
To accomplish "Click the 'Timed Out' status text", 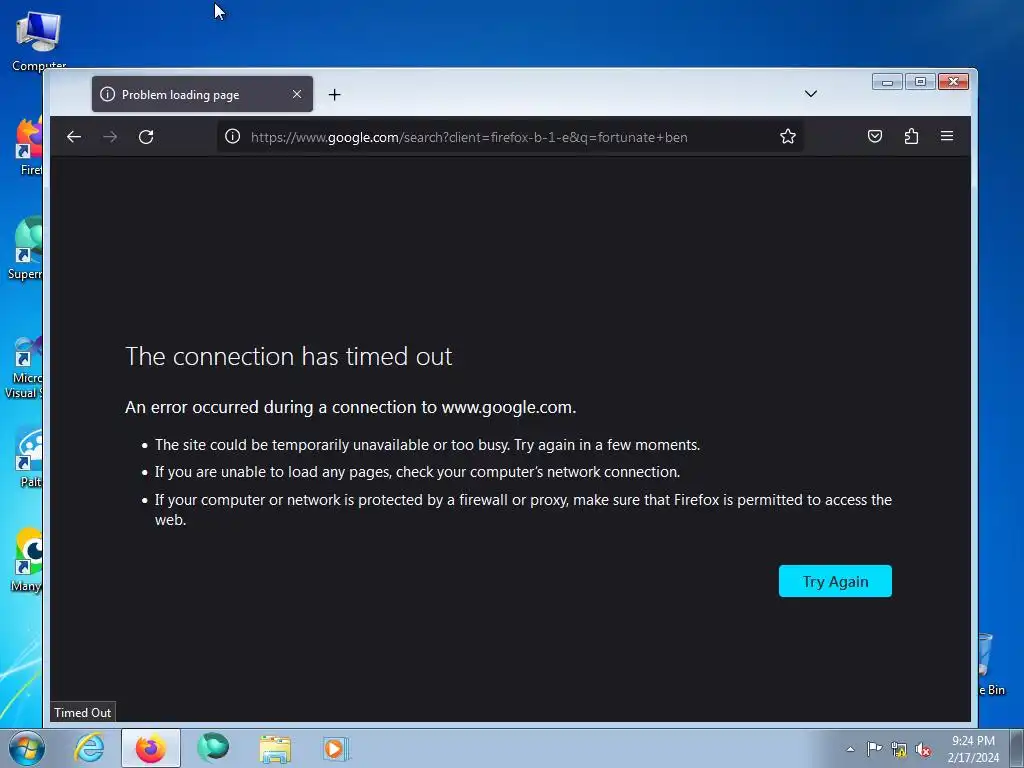I will tap(82, 712).
